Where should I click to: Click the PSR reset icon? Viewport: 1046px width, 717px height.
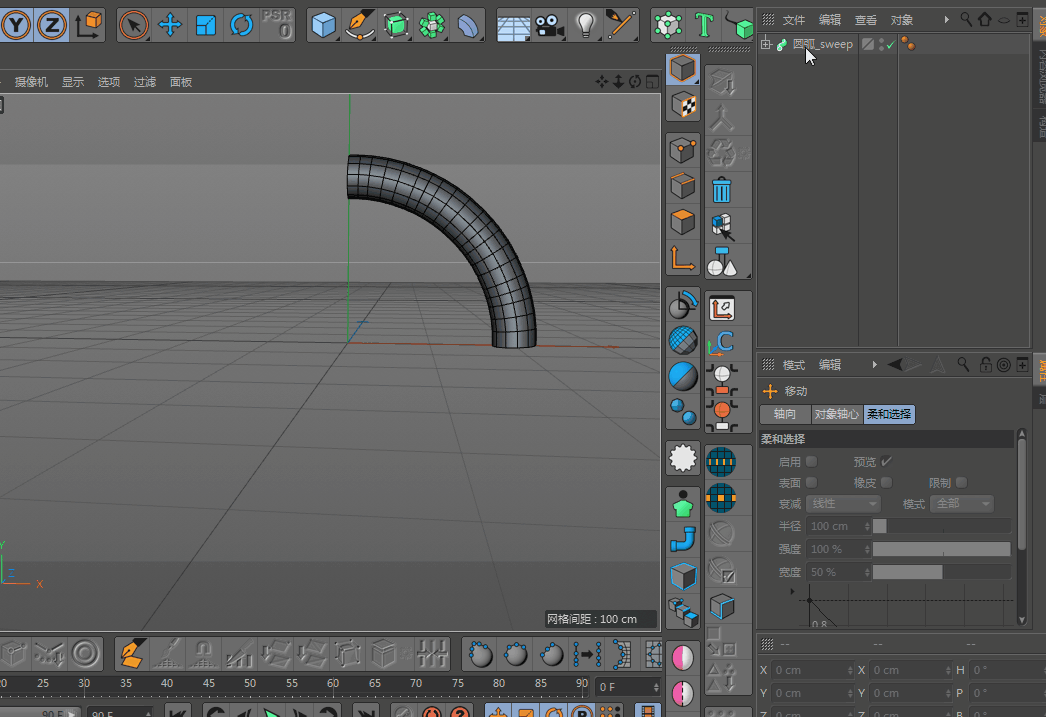[x=277, y=25]
